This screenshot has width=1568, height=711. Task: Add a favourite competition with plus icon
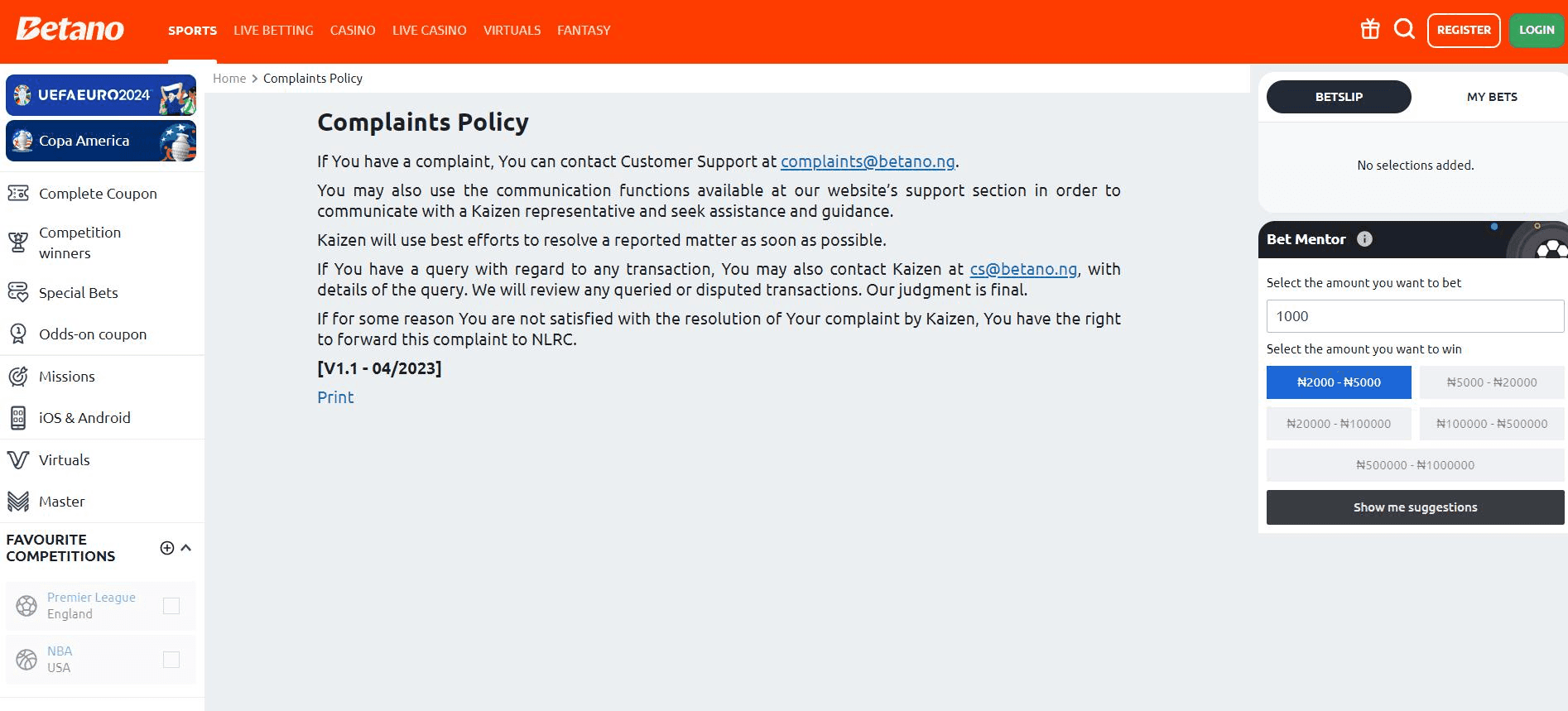click(x=167, y=548)
